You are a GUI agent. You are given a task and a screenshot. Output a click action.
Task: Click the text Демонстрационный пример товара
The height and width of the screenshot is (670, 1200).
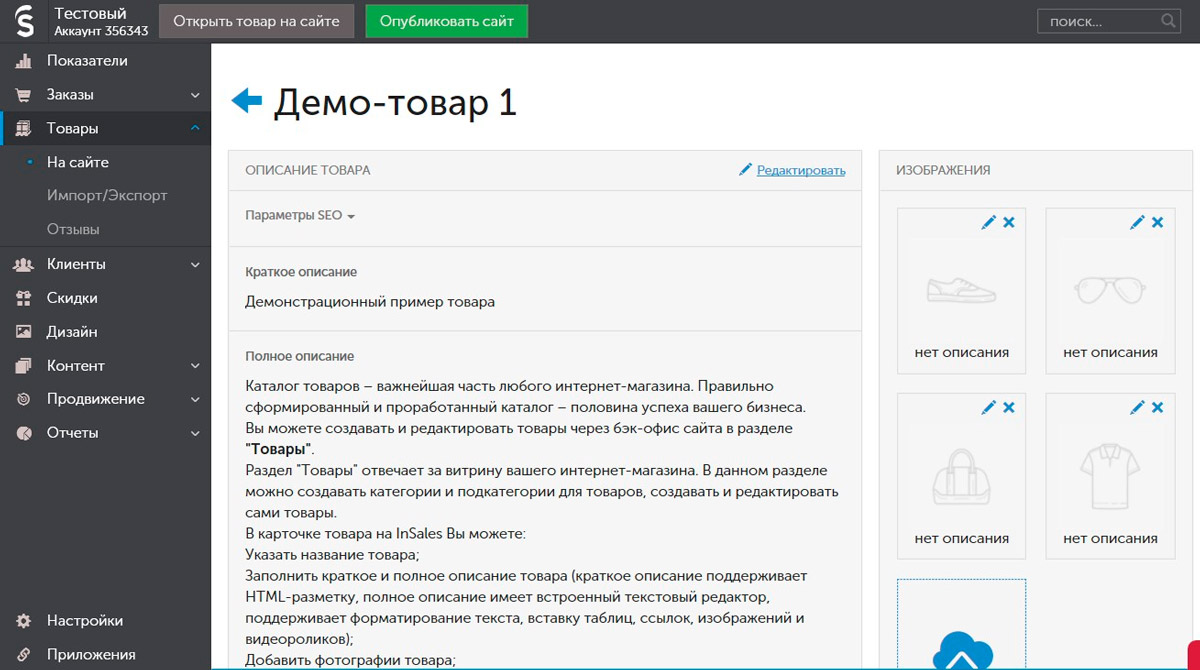[370, 302]
